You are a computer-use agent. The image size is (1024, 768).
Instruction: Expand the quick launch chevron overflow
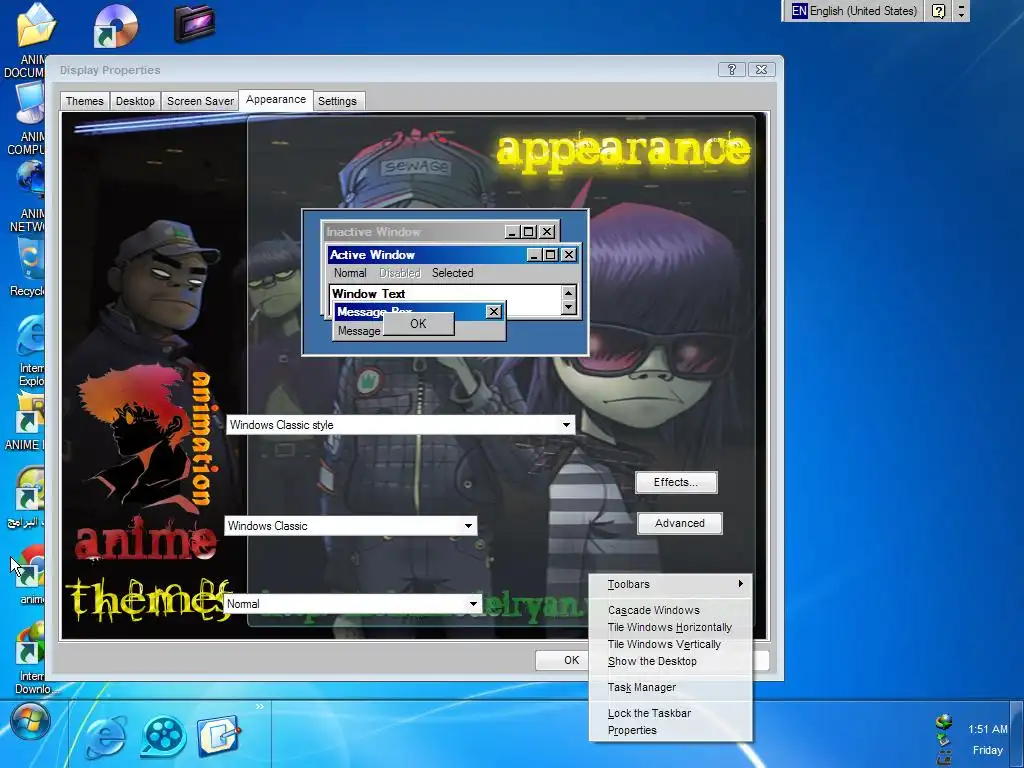(x=259, y=707)
